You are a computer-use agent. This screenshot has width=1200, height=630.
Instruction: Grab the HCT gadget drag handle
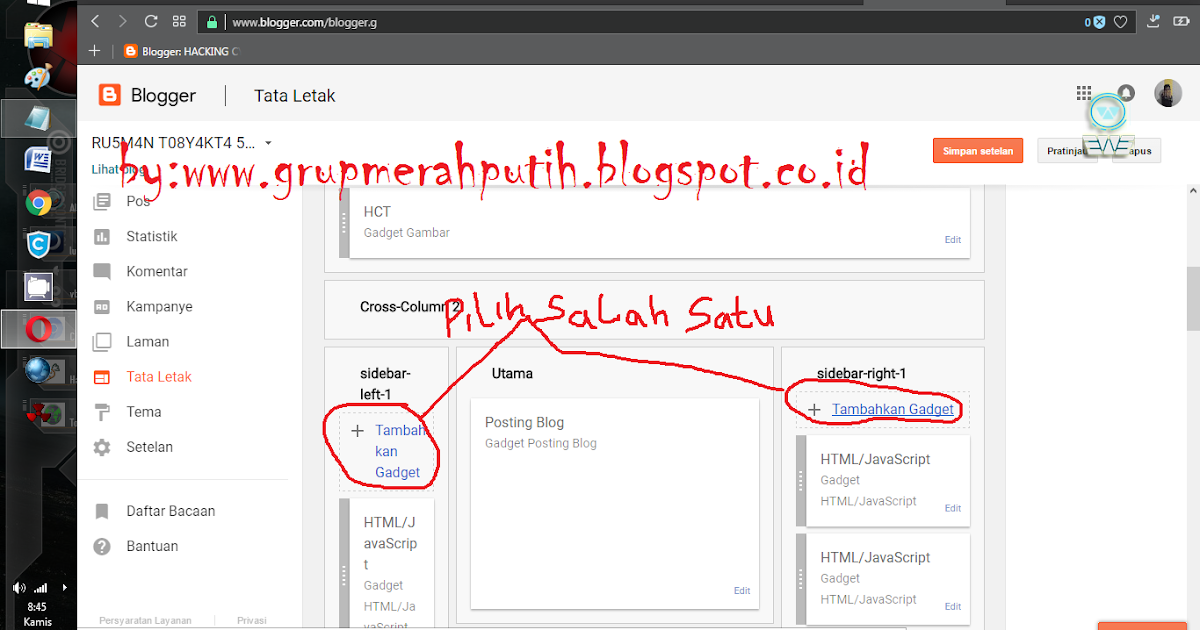pyautogui.click(x=344, y=223)
